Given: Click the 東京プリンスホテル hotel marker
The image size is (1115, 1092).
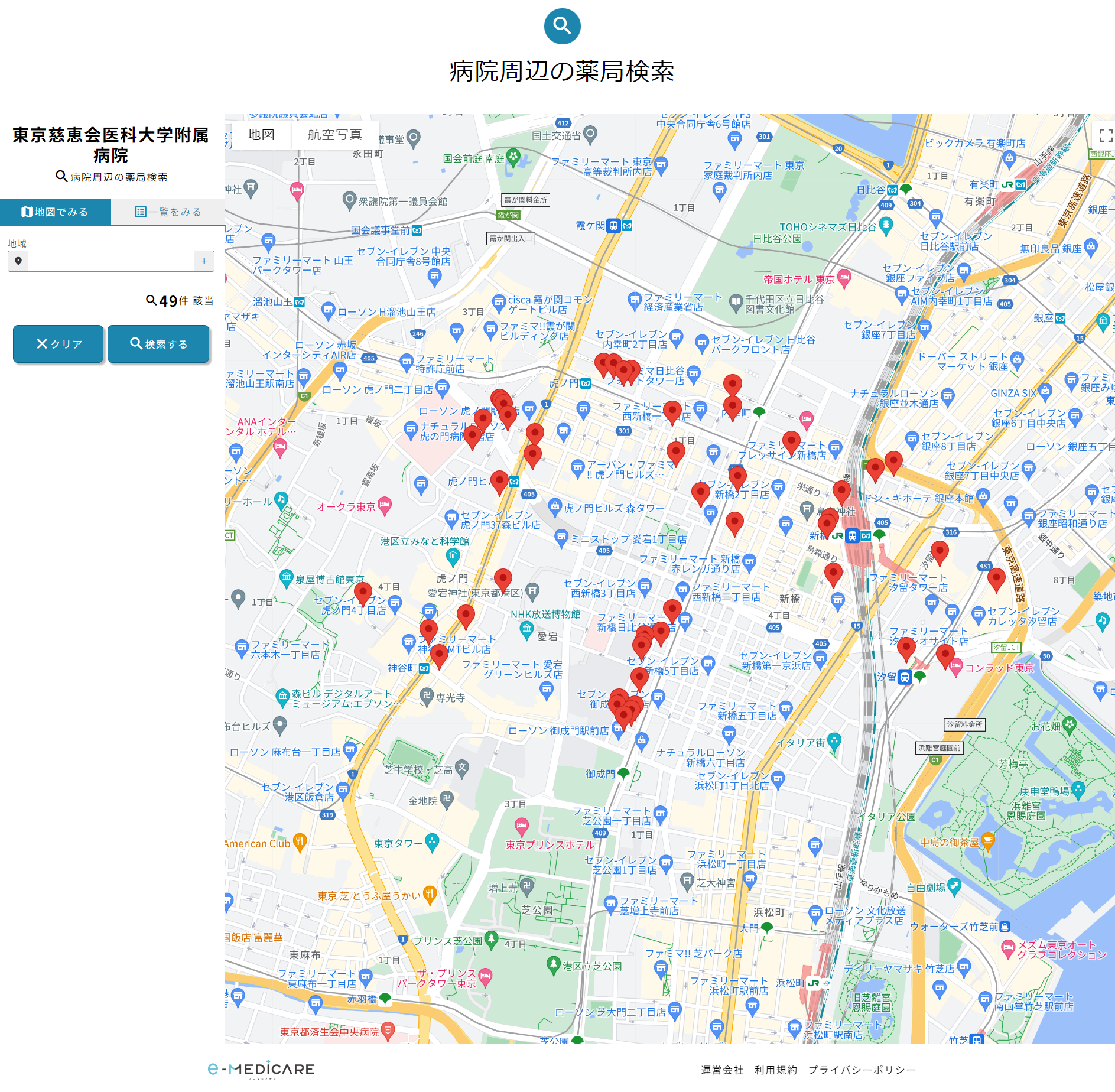Looking at the screenshot, I should pyautogui.click(x=521, y=825).
